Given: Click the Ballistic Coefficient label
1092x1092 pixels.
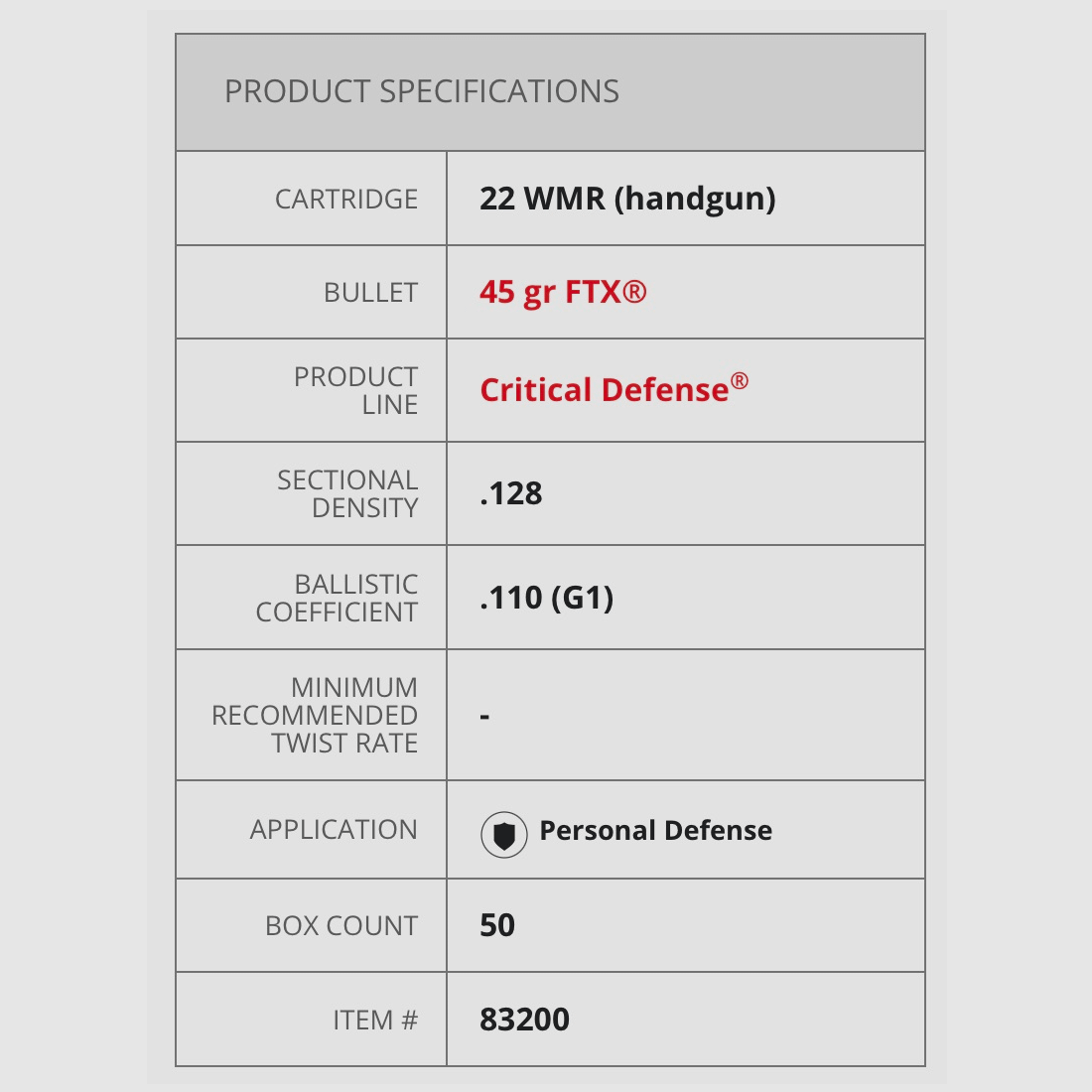Looking at the screenshot, I should coord(338,598).
